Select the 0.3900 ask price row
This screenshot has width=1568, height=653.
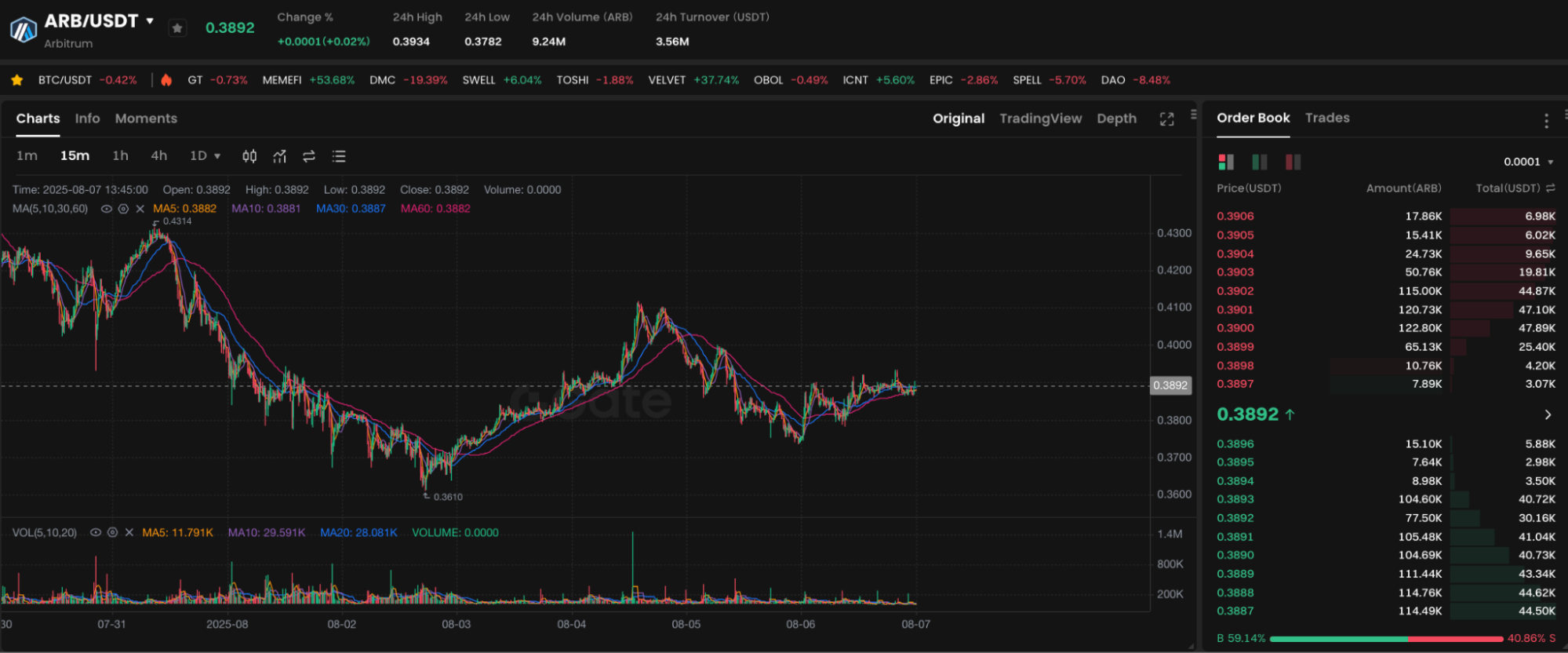pos(1386,328)
